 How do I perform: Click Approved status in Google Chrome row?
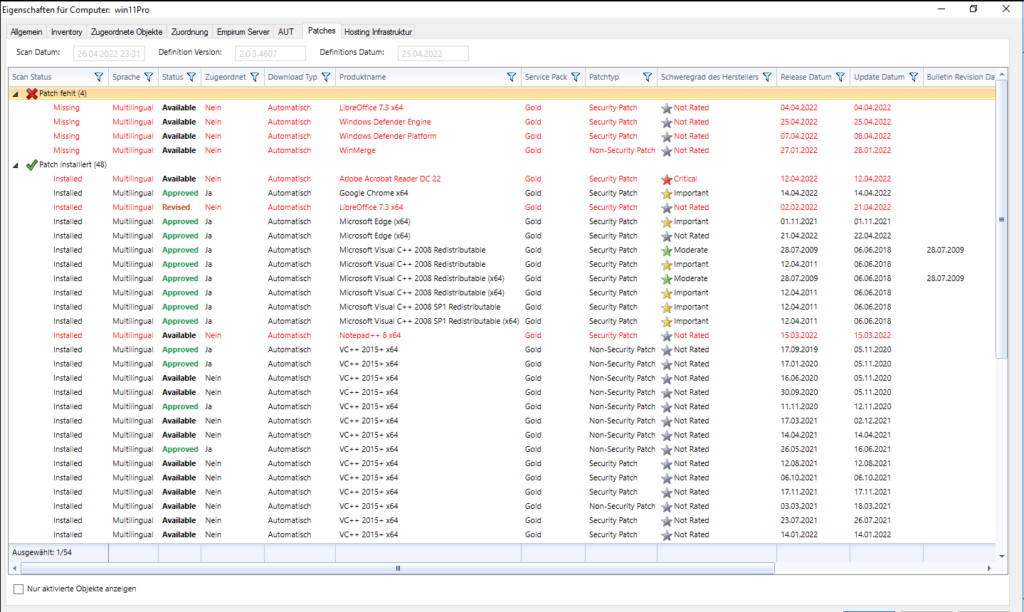point(180,193)
